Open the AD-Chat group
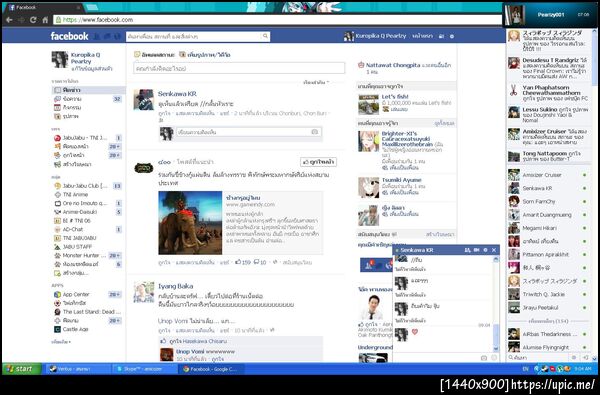600x395 pixels. click(x=88, y=229)
